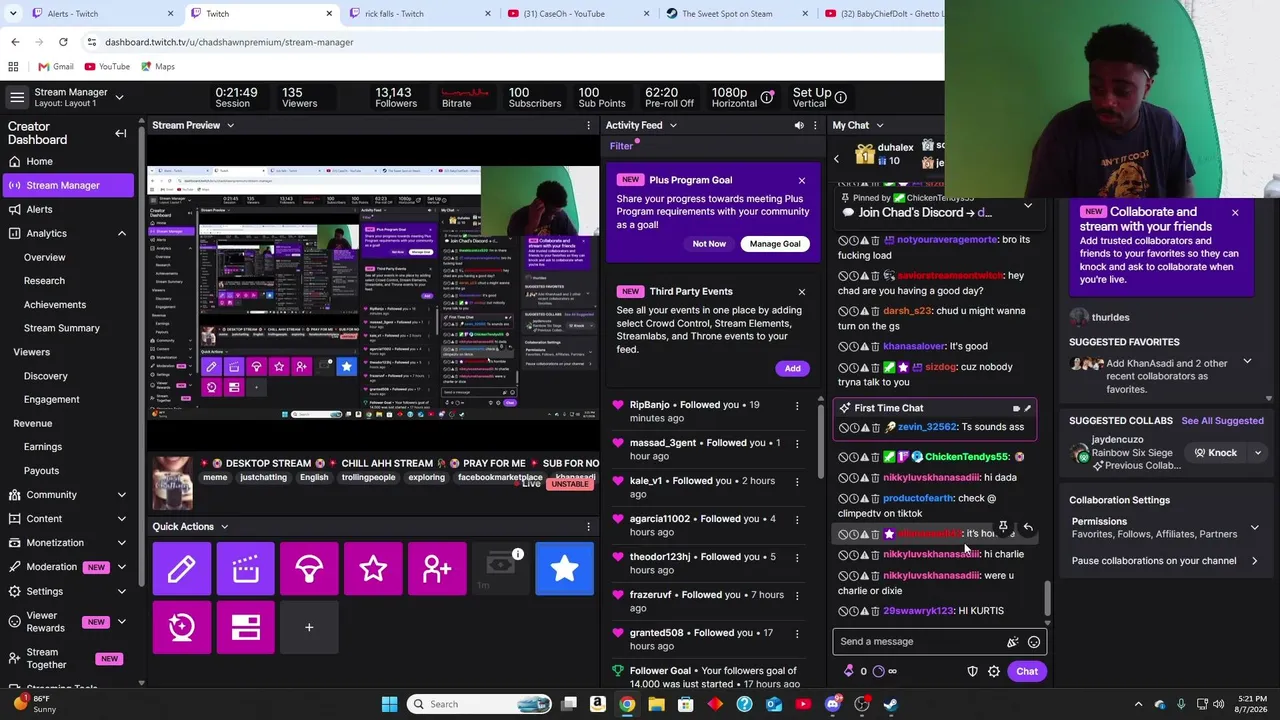Click the Clip quick action clapperboard tile
The height and width of the screenshot is (720, 1280).
point(245,568)
